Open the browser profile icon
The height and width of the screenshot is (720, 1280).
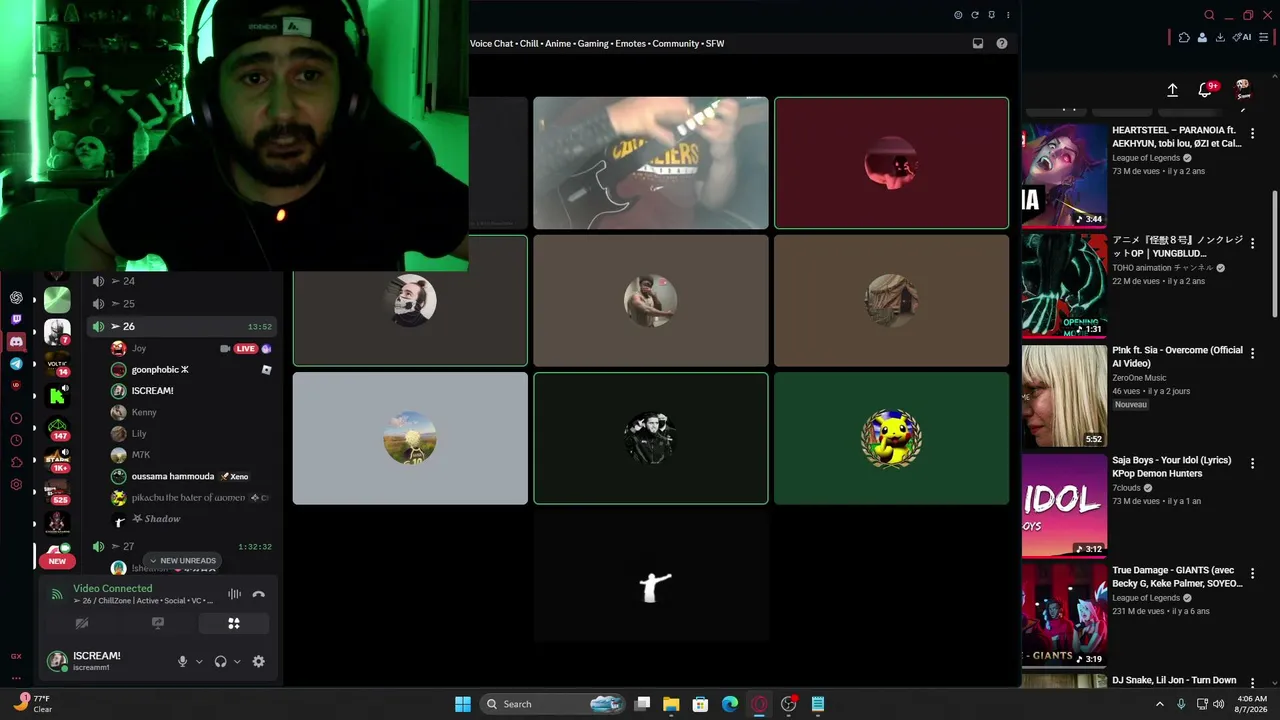(1202, 38)
